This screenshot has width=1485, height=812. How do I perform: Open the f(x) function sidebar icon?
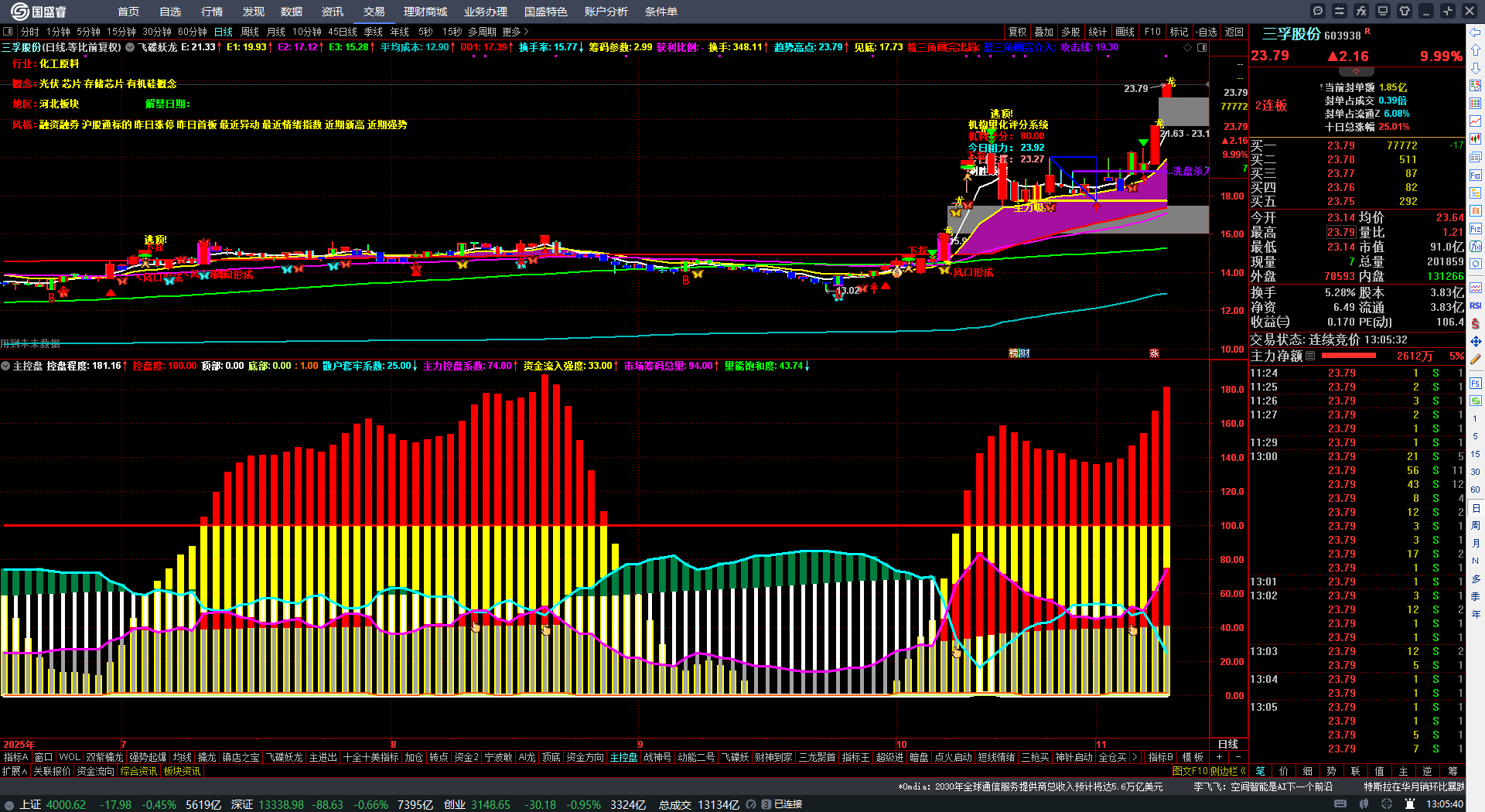[x=1476, y=247]
